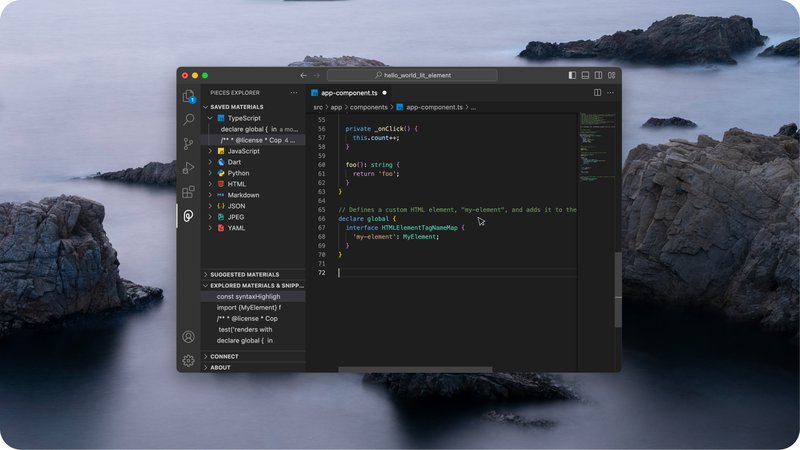Place cursor on 'declare global {' code line

(x=367, y=219)
